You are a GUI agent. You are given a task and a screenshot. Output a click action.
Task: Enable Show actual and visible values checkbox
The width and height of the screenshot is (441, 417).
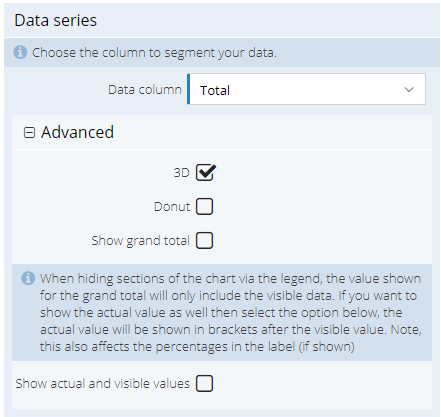(x=204, y=383)
